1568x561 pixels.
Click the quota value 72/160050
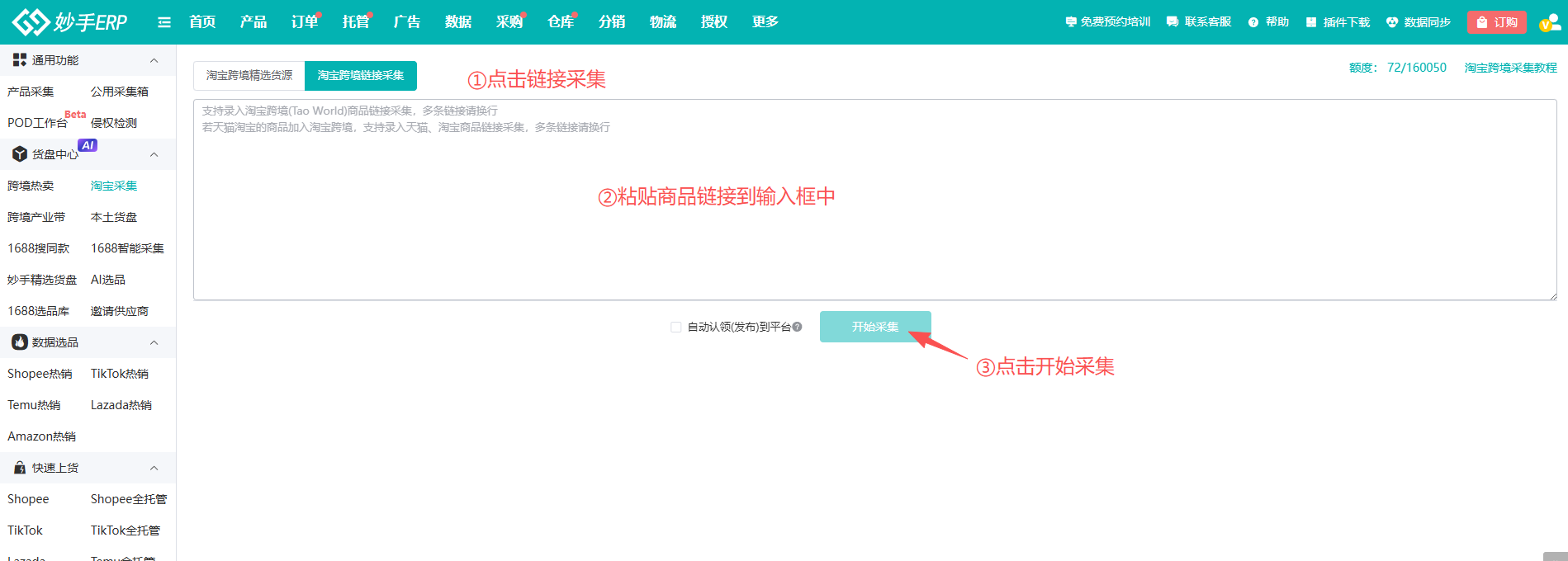tap(1417, 68)
